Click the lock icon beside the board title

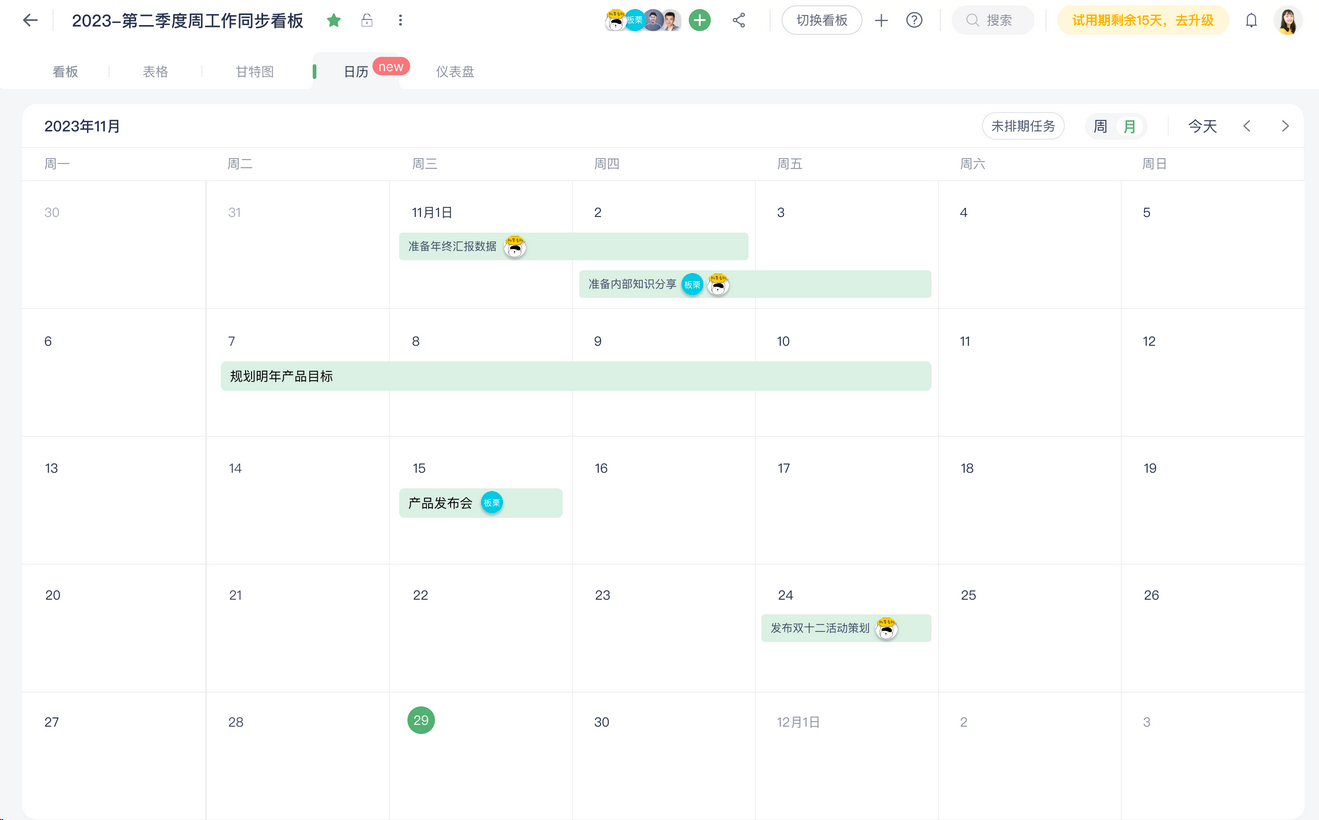pyautogui.click(x=367, y=20)
